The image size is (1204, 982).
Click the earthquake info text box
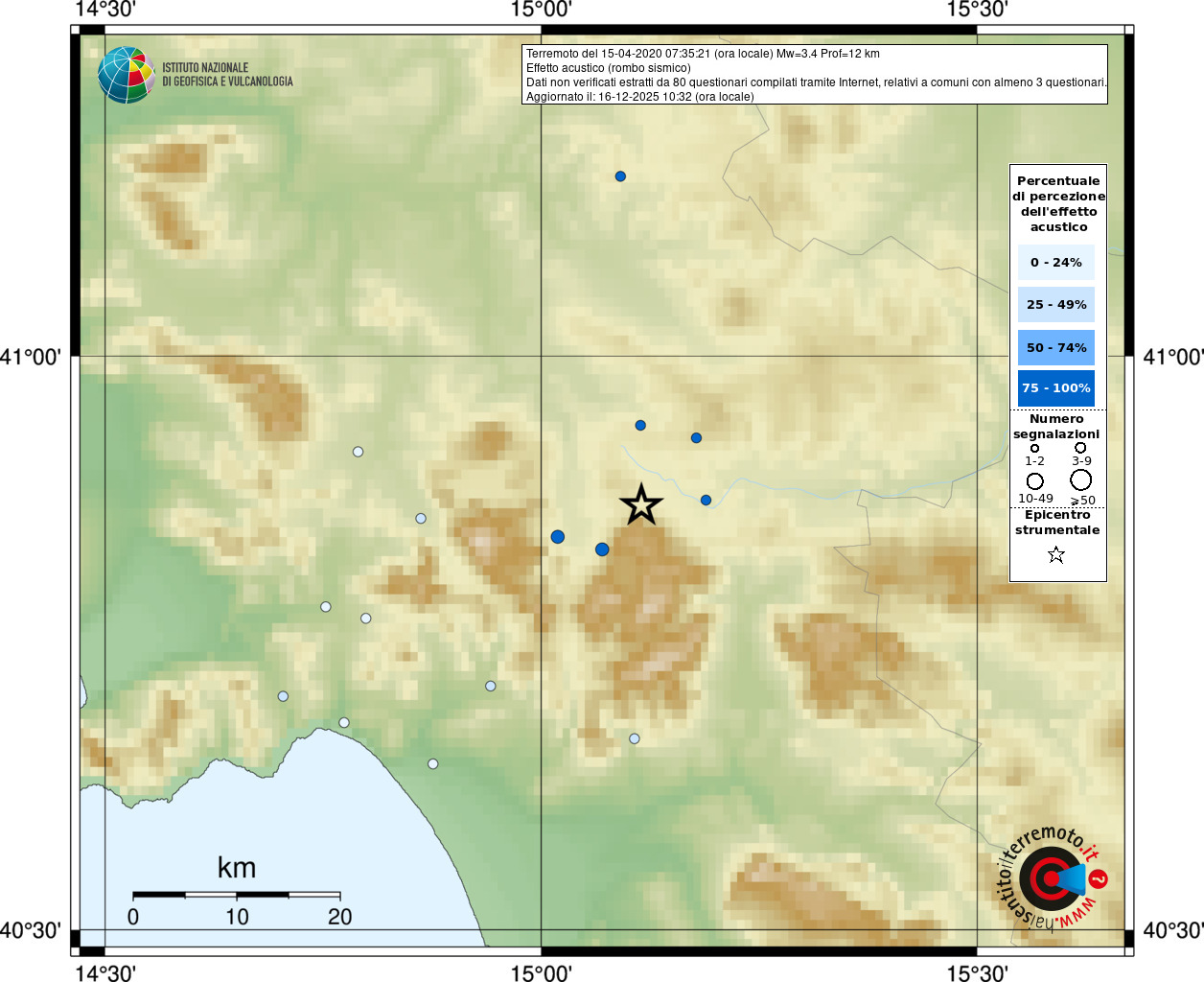pyautogui.click(x=814, y=75)
